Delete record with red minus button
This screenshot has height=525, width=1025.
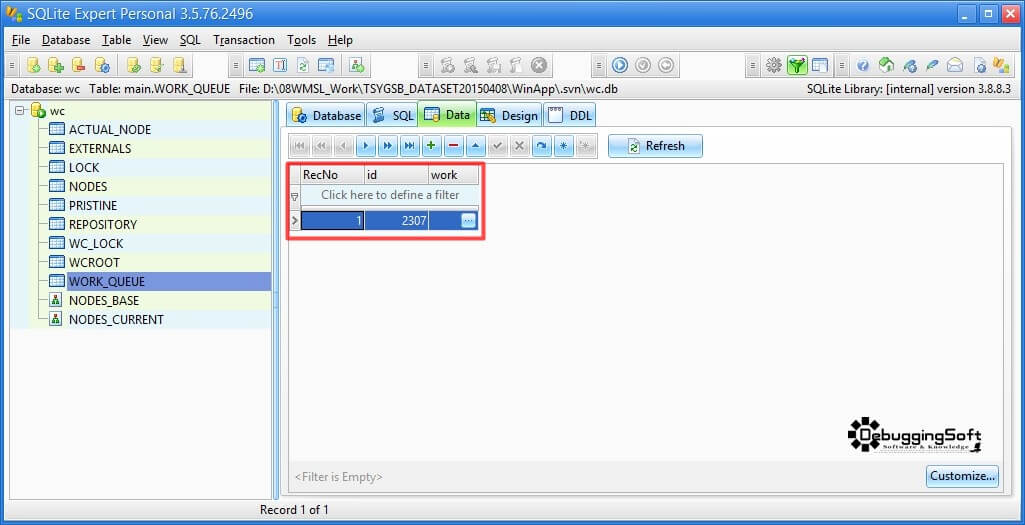point(453,146)
